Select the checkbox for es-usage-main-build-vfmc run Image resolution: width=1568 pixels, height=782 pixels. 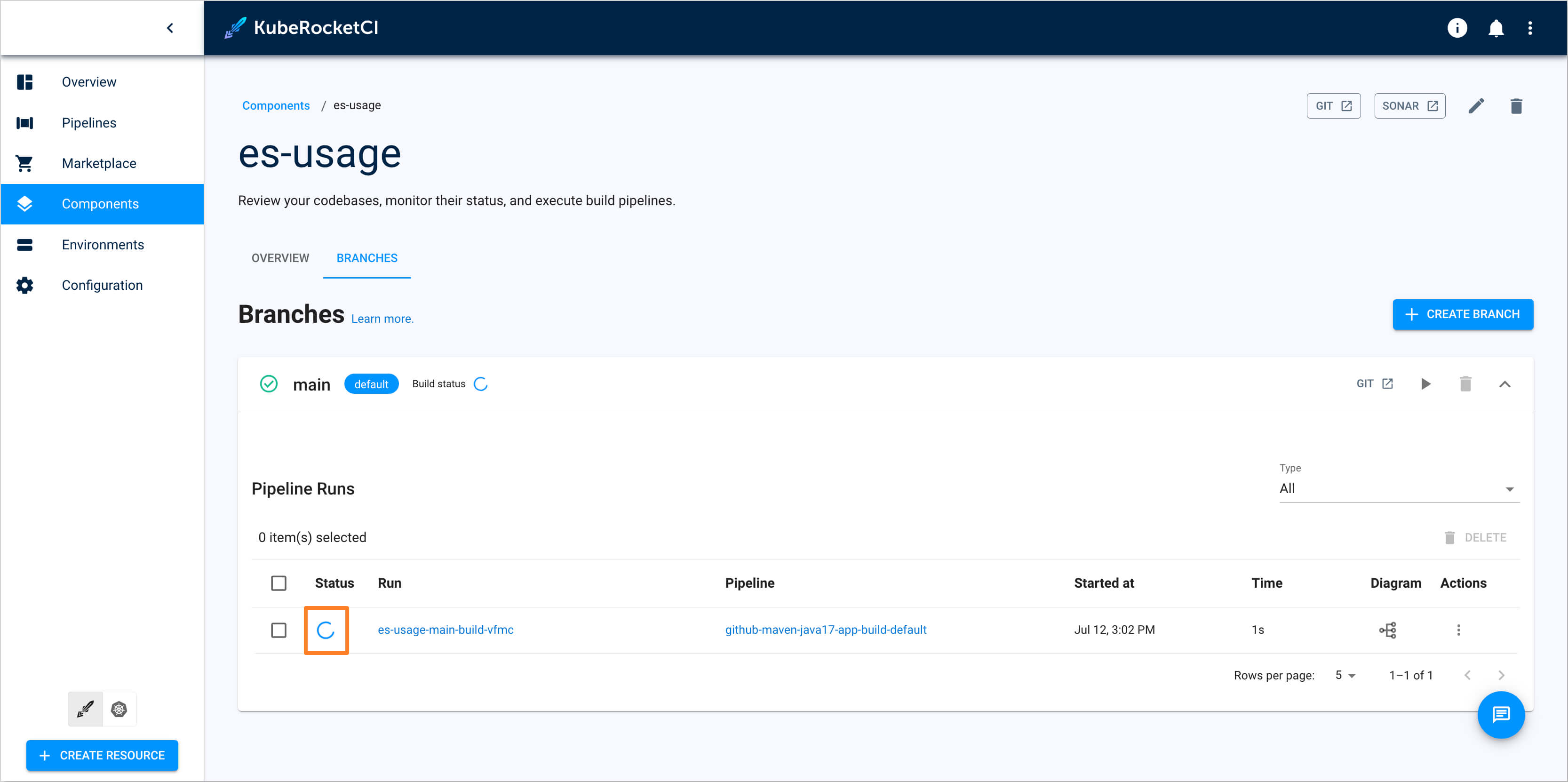(x=279, y=630)
